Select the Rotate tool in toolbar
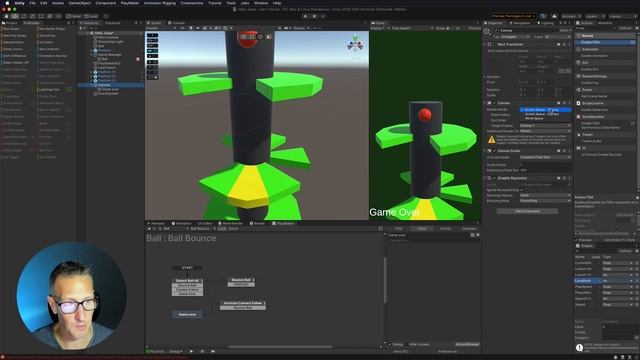 [24, 16]
